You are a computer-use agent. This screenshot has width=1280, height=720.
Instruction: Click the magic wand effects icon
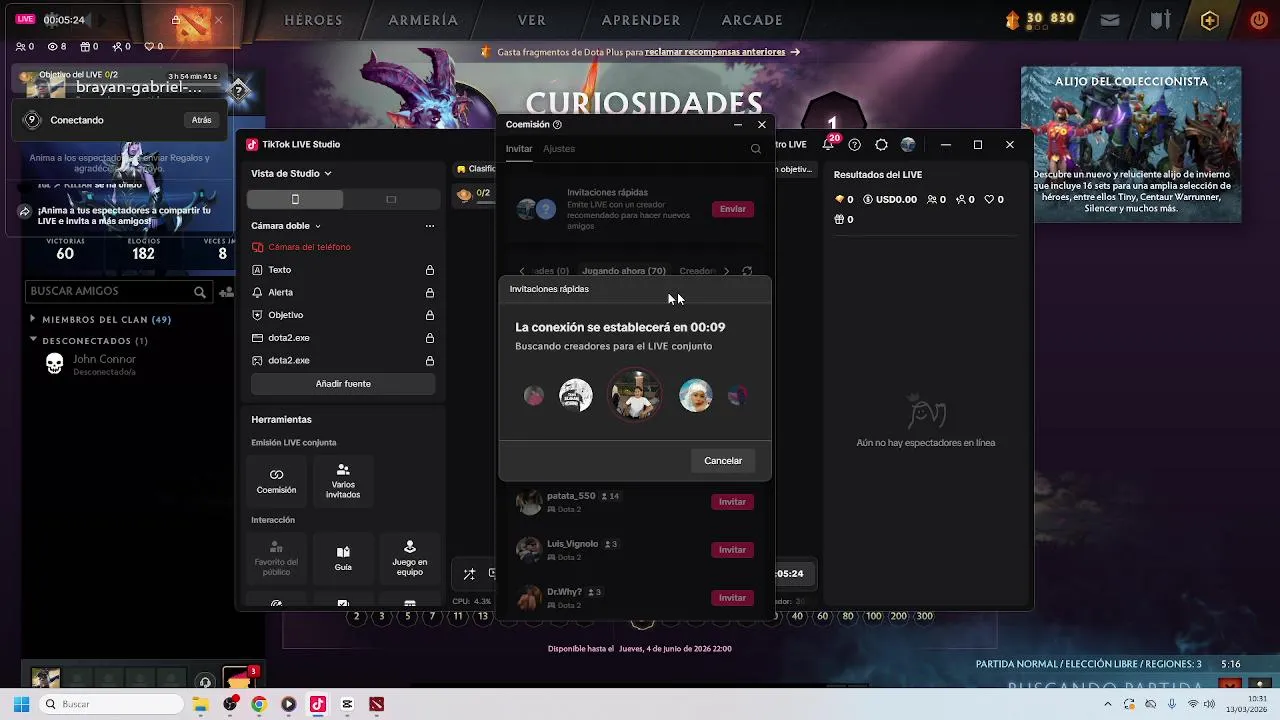[469, 574]
